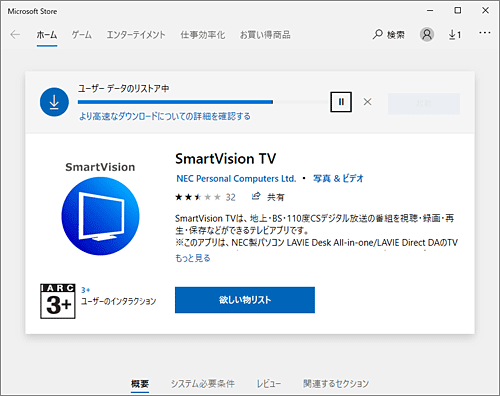Click the share icon next to 共有
500x396 pixels.
(256, 196)
